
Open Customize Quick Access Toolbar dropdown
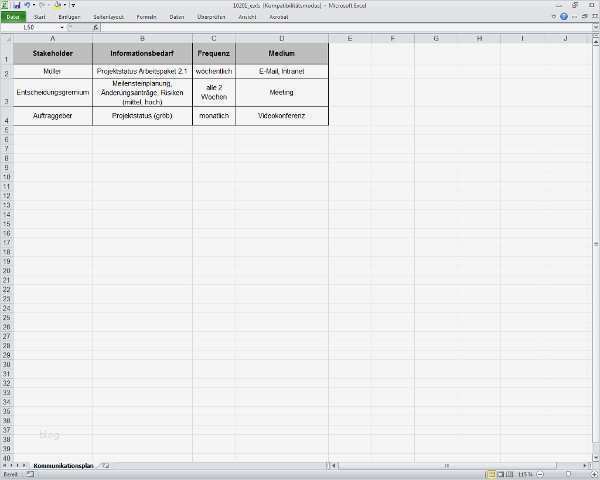73,5
